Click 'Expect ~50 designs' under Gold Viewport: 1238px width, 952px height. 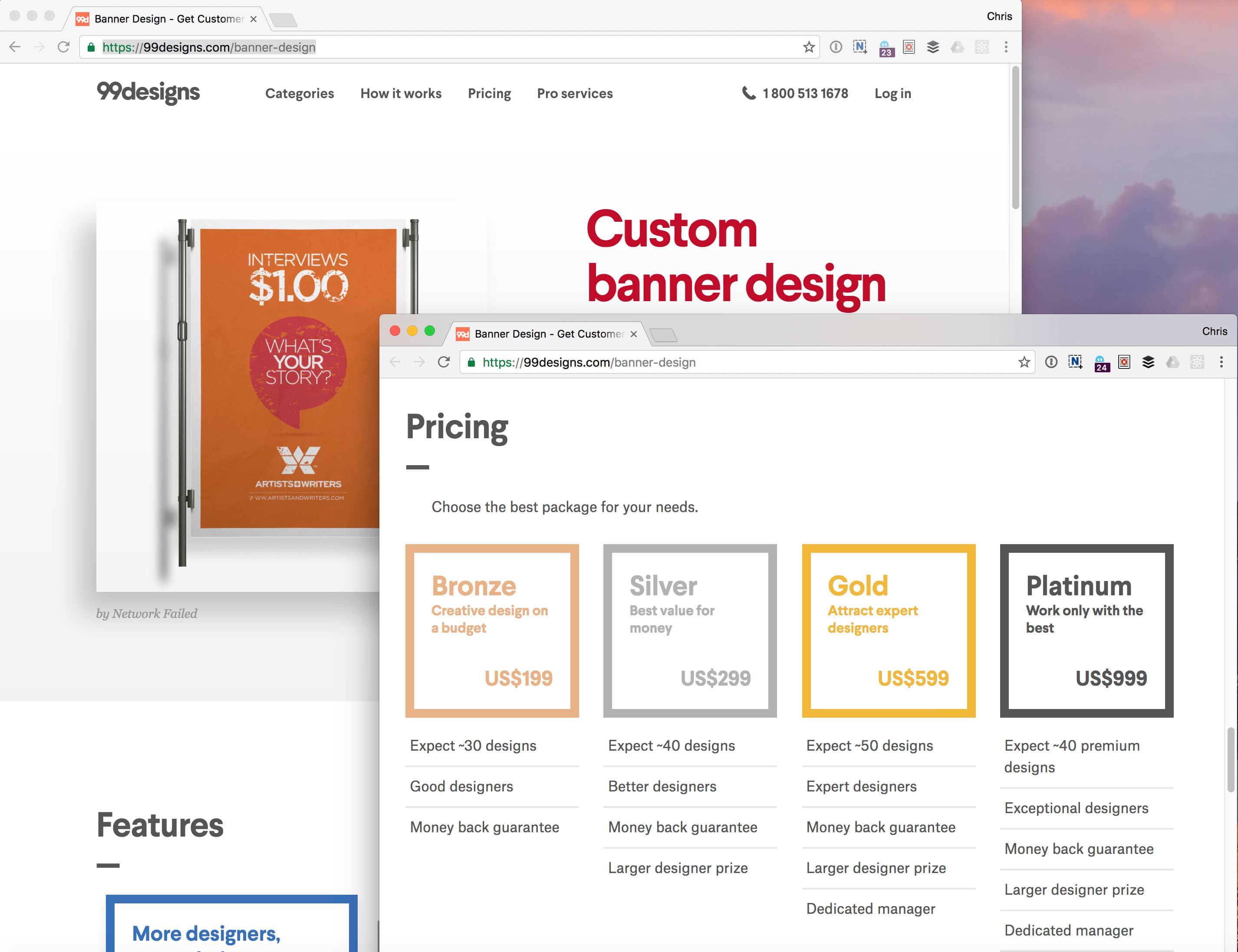pos(869,746)
